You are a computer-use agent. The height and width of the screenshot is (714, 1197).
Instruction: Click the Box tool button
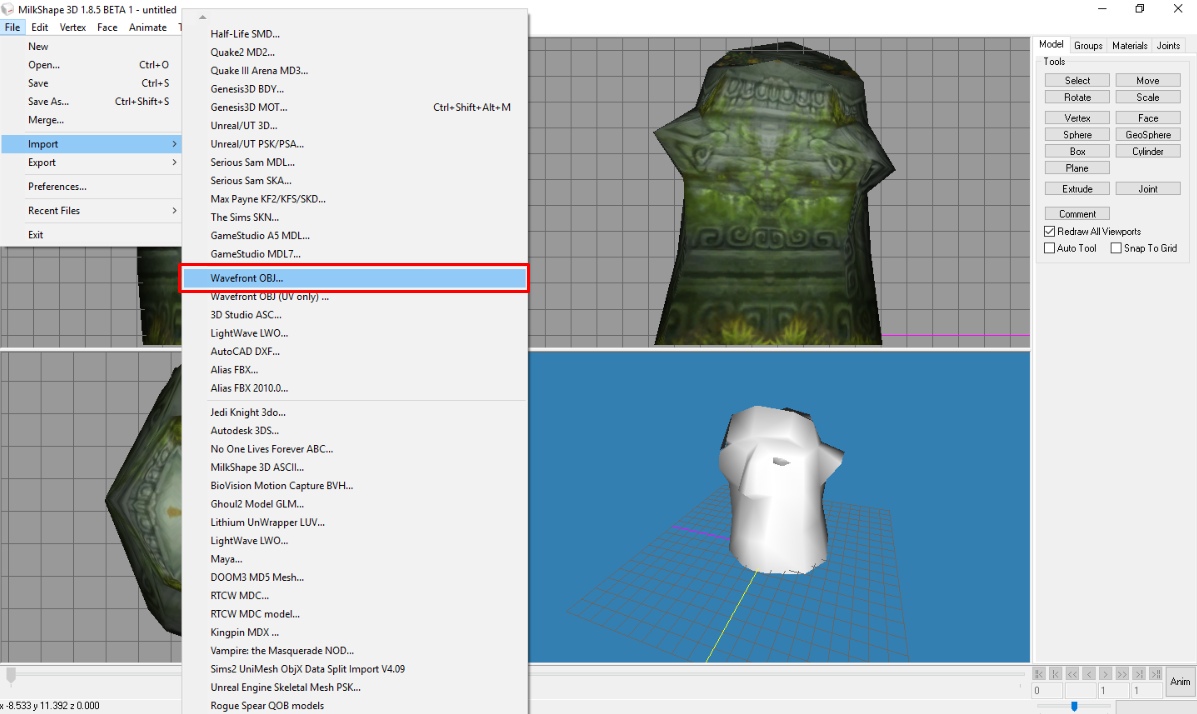coord(1077,151)
